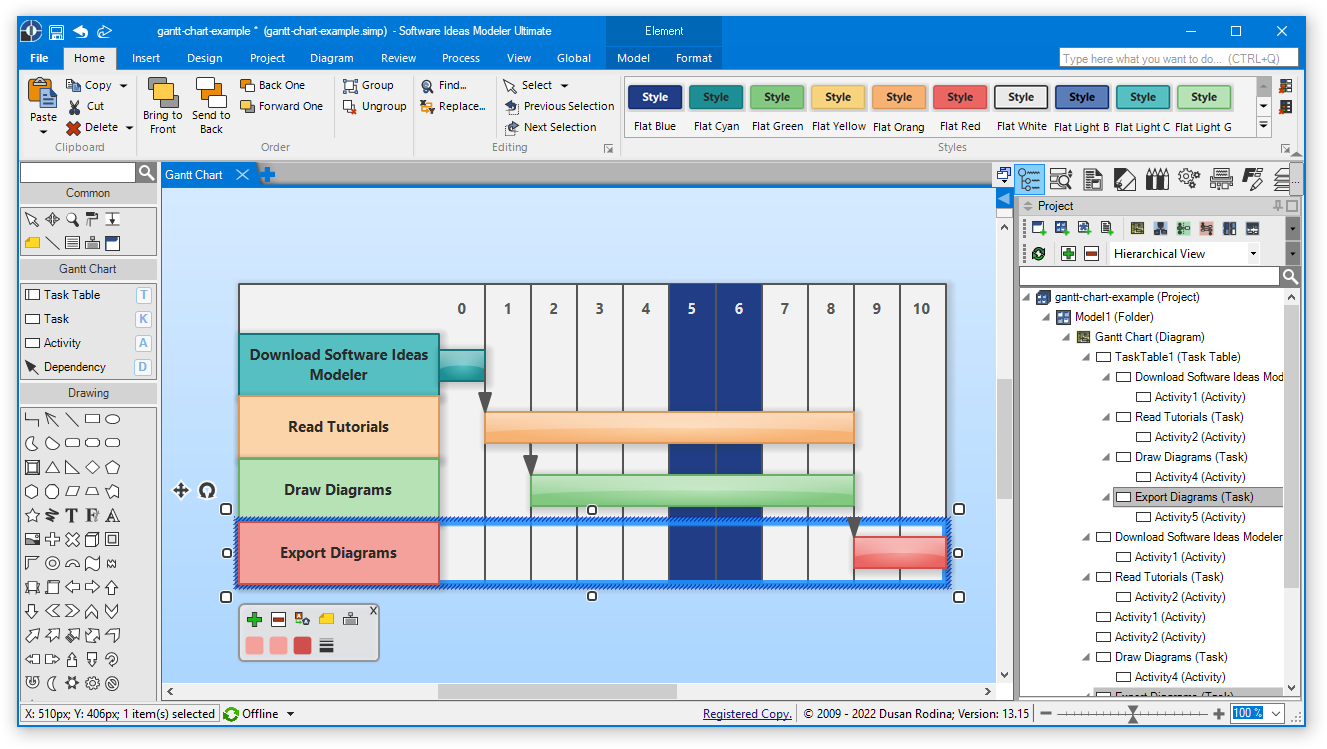Apply the Flat Red style swatch
Viewport: 1327px width, 749px height.
point(960,97)
